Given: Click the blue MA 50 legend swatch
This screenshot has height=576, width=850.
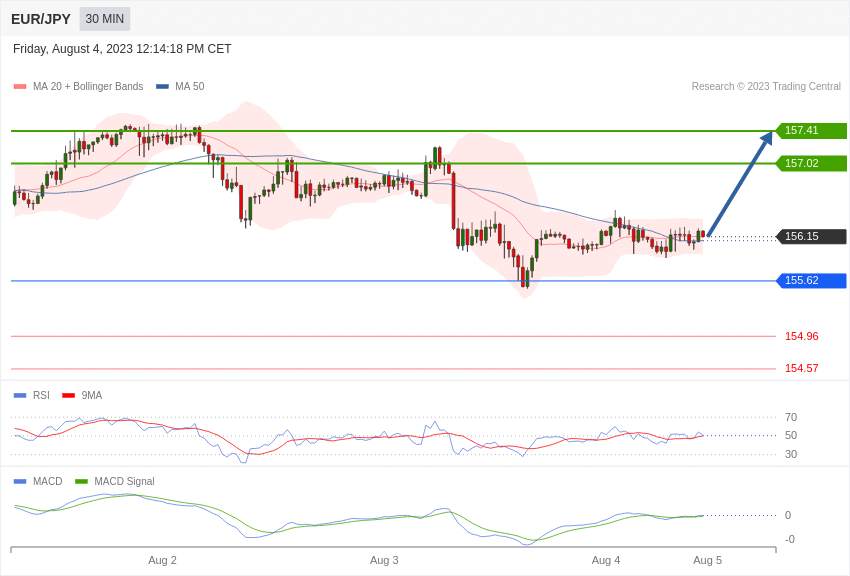Looking at the screenshot, I should coord(162,87).
